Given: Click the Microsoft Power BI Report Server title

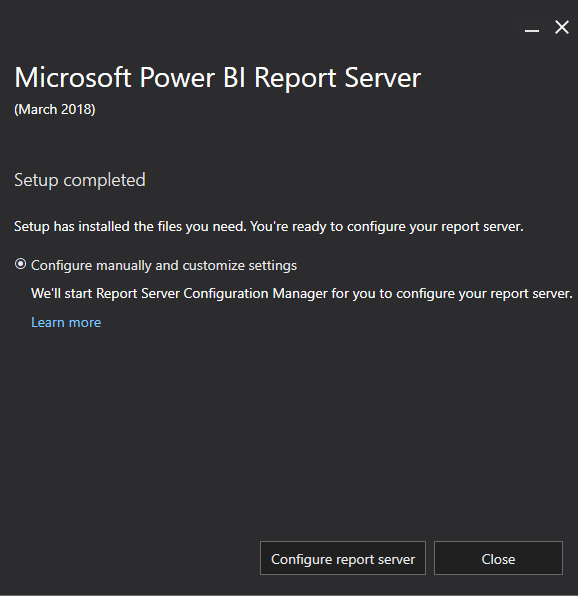Looking at the screenshot, I should pyautogui.click(x=218, y=78).
